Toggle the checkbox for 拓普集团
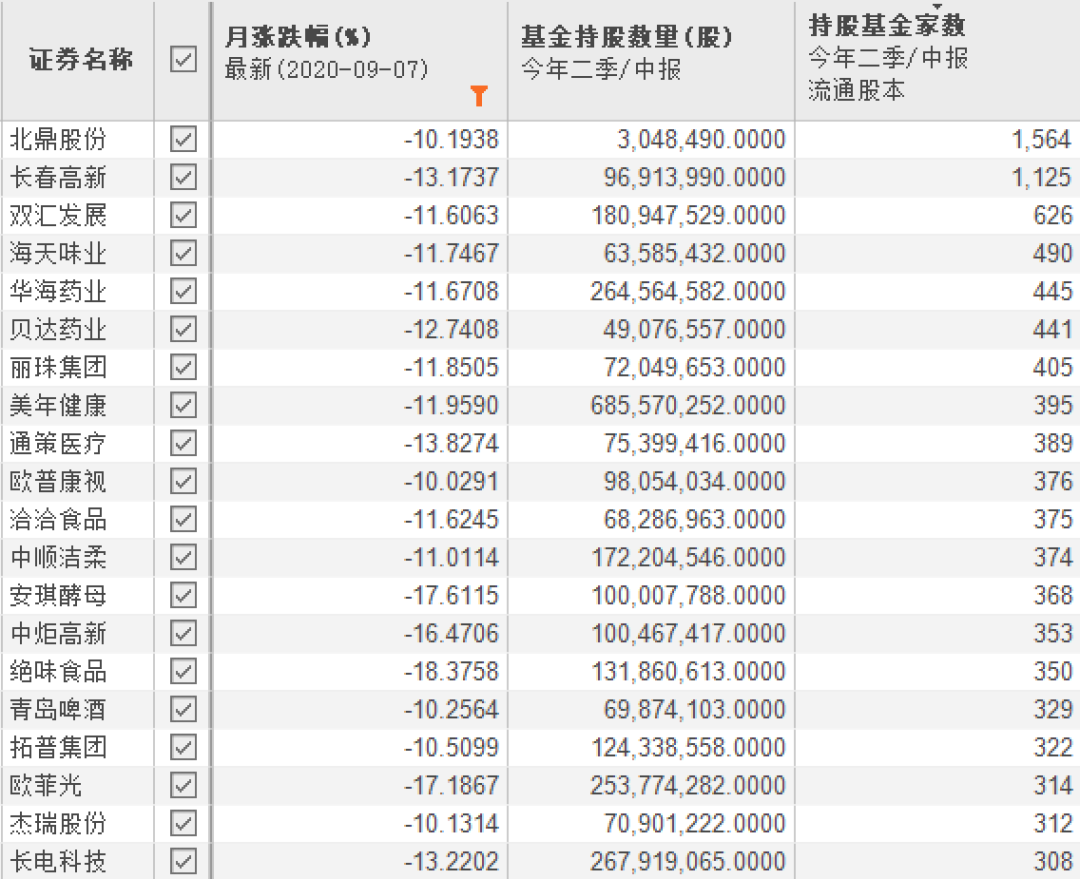Viewport: 1080px width, 879px height. (183, 747)
